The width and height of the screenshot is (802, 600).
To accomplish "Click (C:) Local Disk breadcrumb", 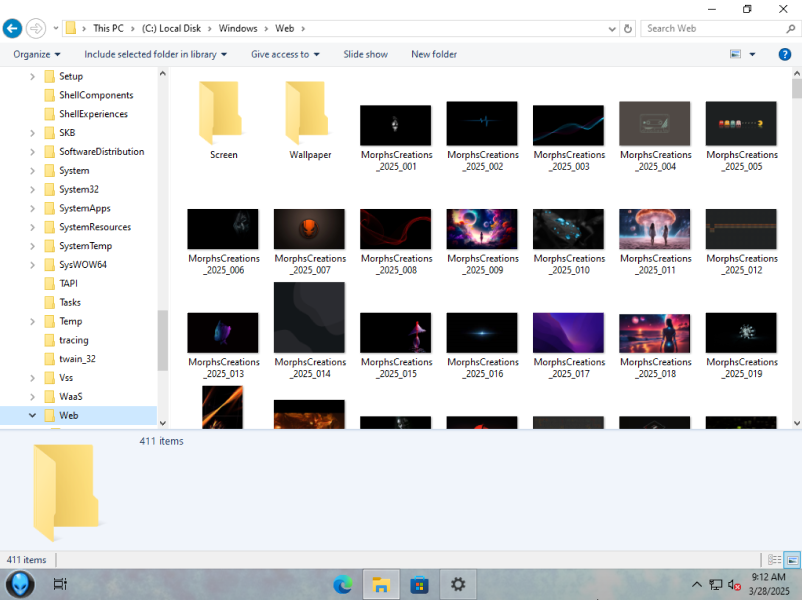I will pos(171,29).
